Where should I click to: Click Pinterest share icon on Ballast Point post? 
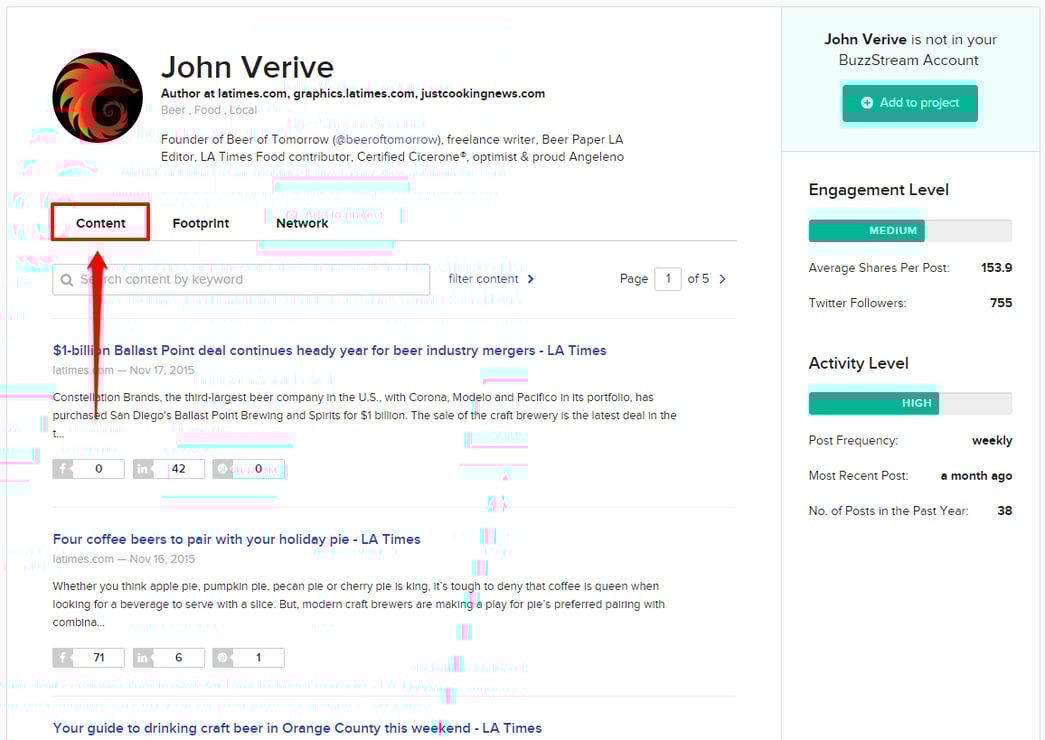[x=223, y=469]
